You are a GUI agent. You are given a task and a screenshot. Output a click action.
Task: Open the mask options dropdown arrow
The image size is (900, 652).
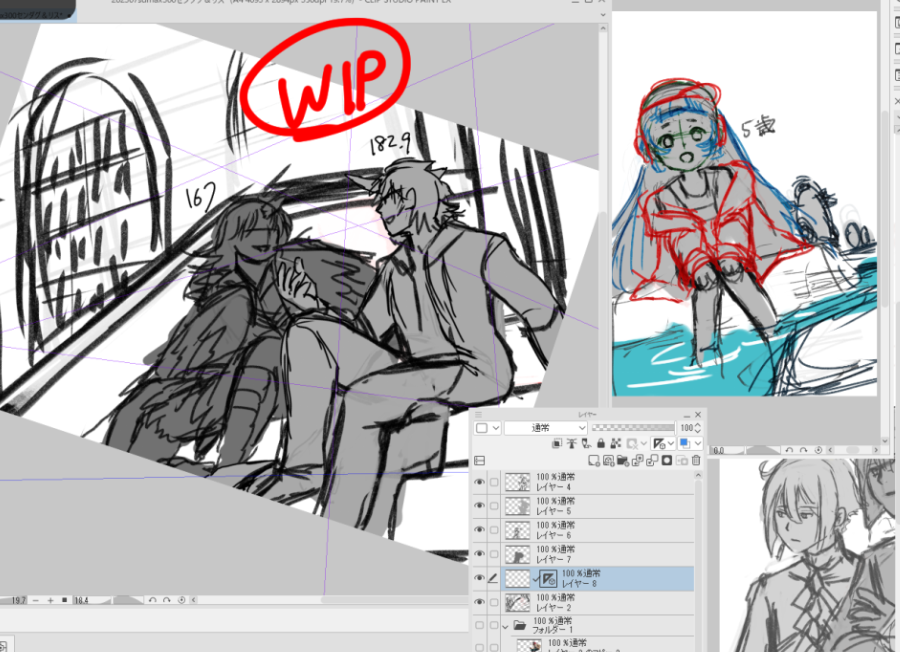644,444
